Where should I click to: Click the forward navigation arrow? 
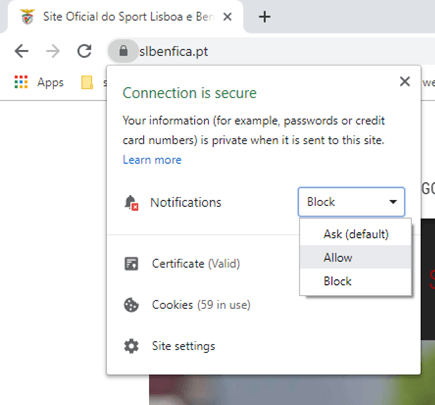click(x=53, y=51)
